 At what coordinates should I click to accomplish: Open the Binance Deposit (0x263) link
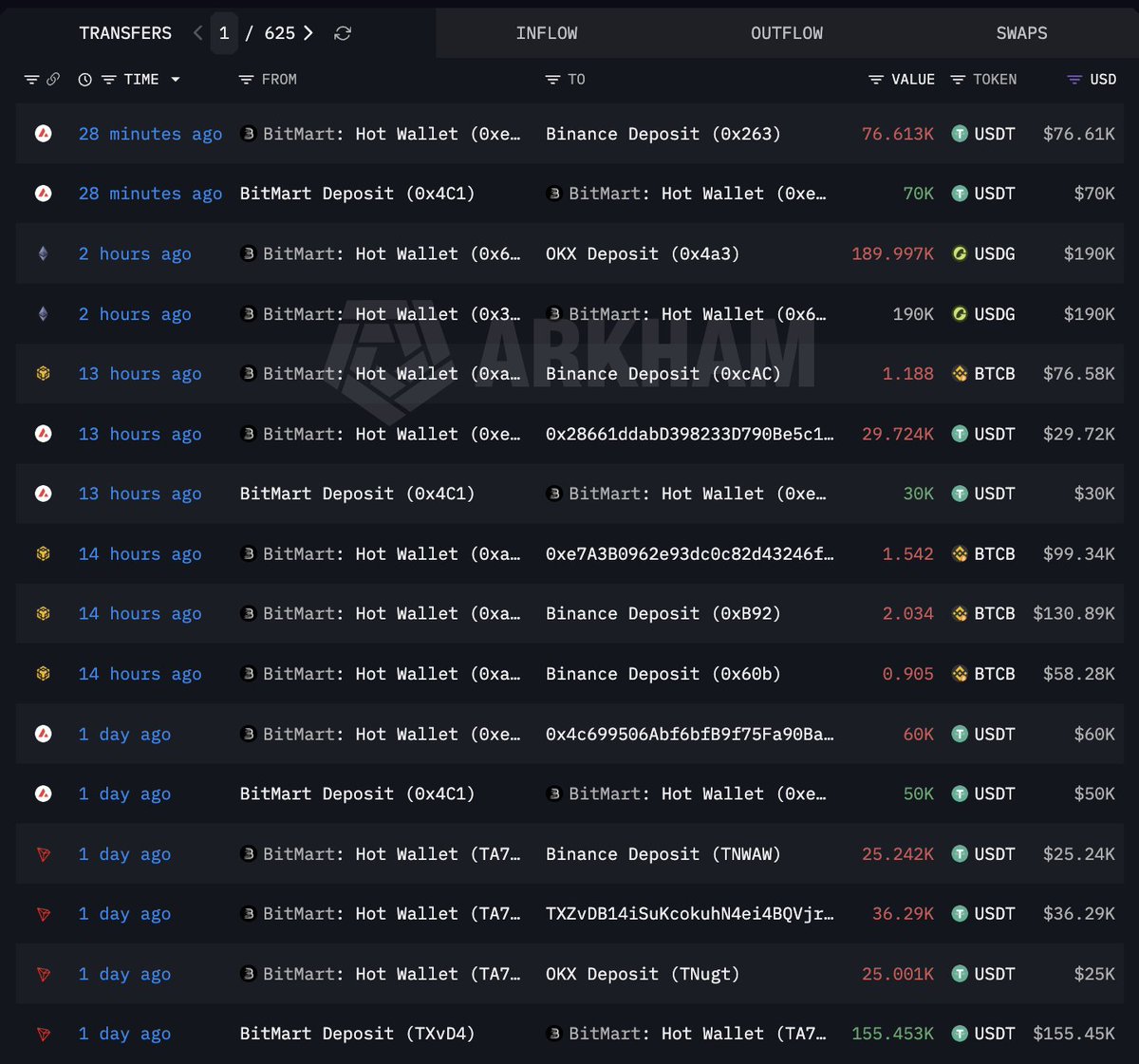coord(663,134)
